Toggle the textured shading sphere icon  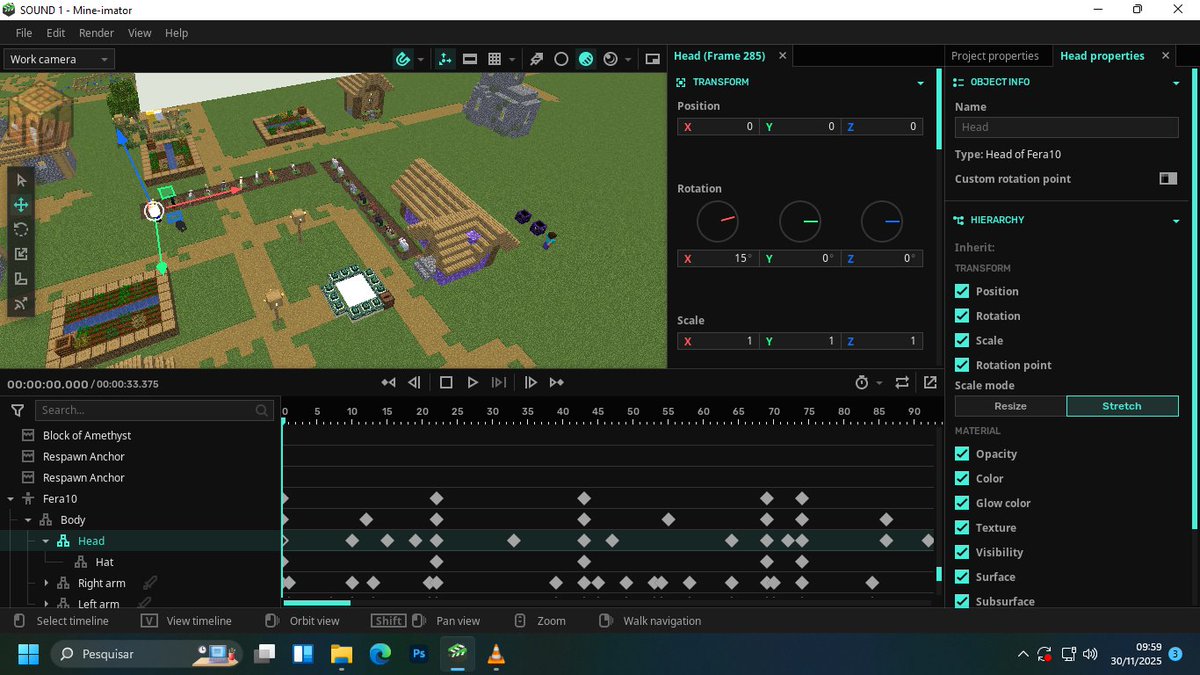click(585, 58)
